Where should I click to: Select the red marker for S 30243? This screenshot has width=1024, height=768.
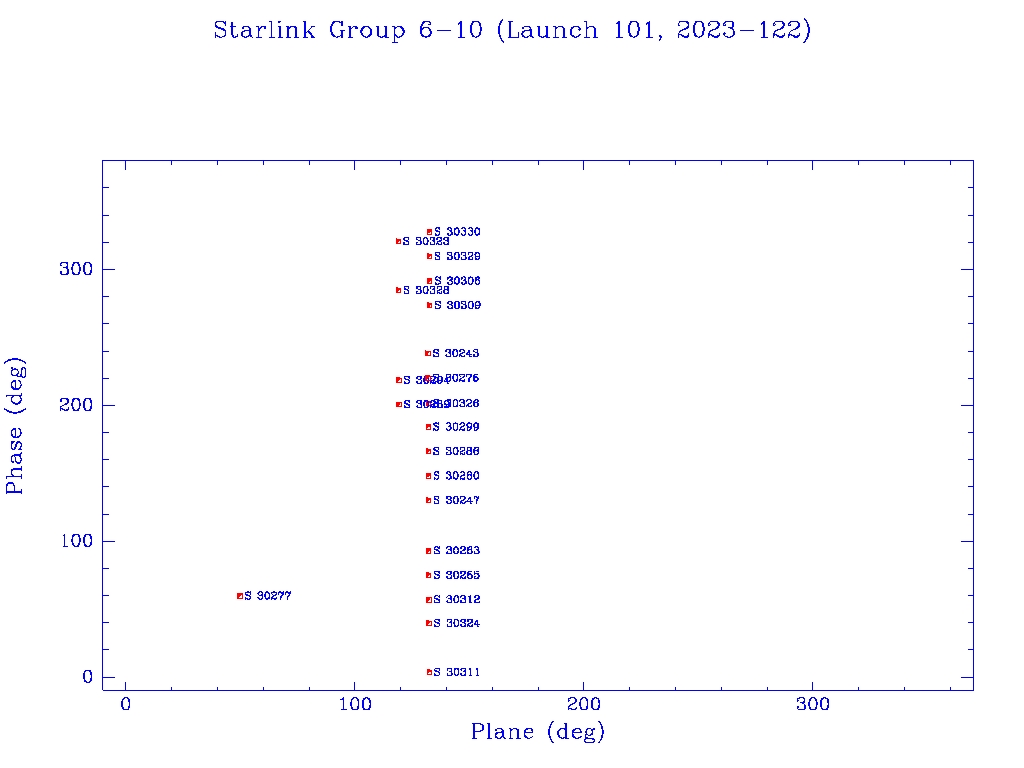tap(428, 353)
